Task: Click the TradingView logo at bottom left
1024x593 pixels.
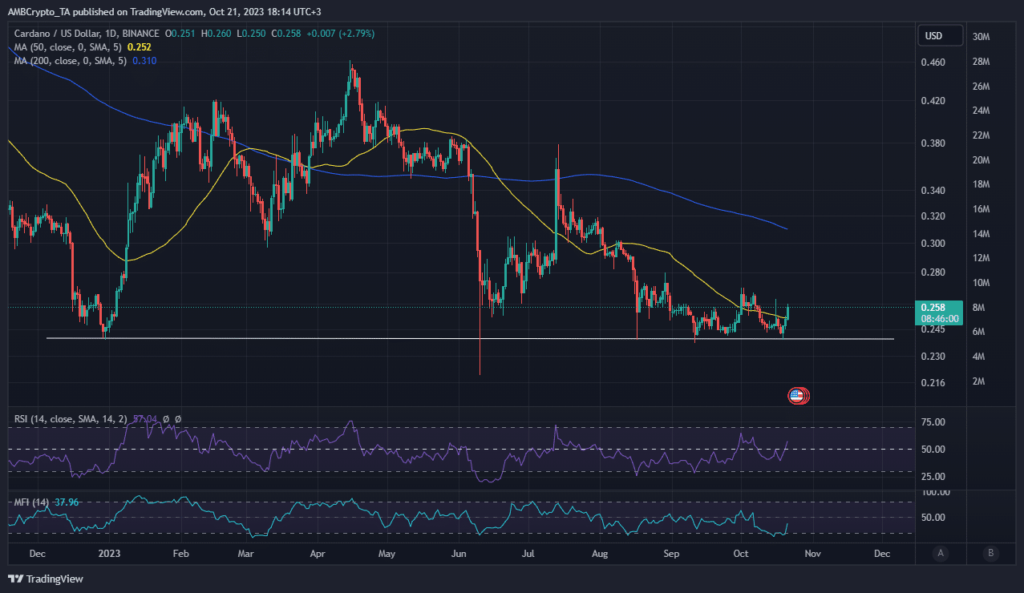Action: (46, 579)
